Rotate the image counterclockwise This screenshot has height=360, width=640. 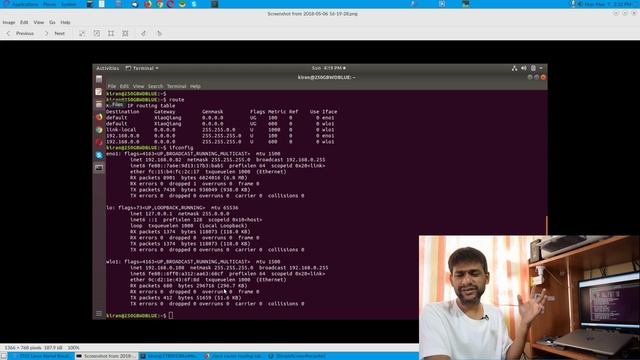tap(143, 33)
